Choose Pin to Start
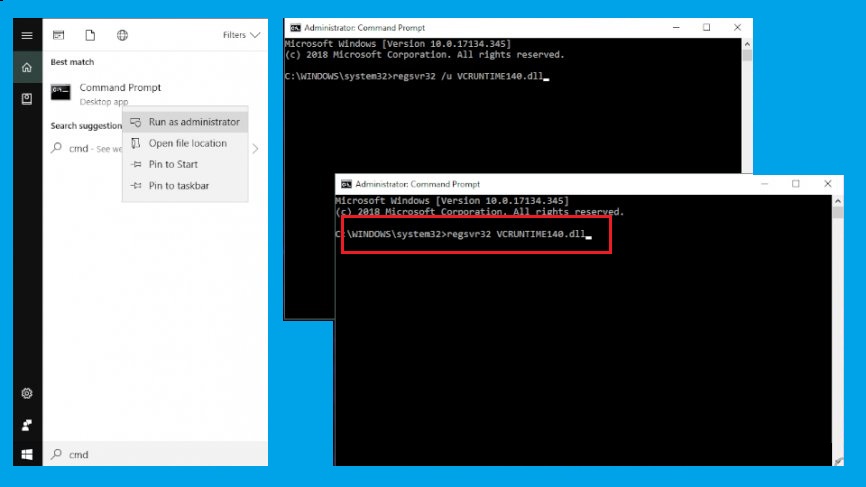 [x=186, y=164]
